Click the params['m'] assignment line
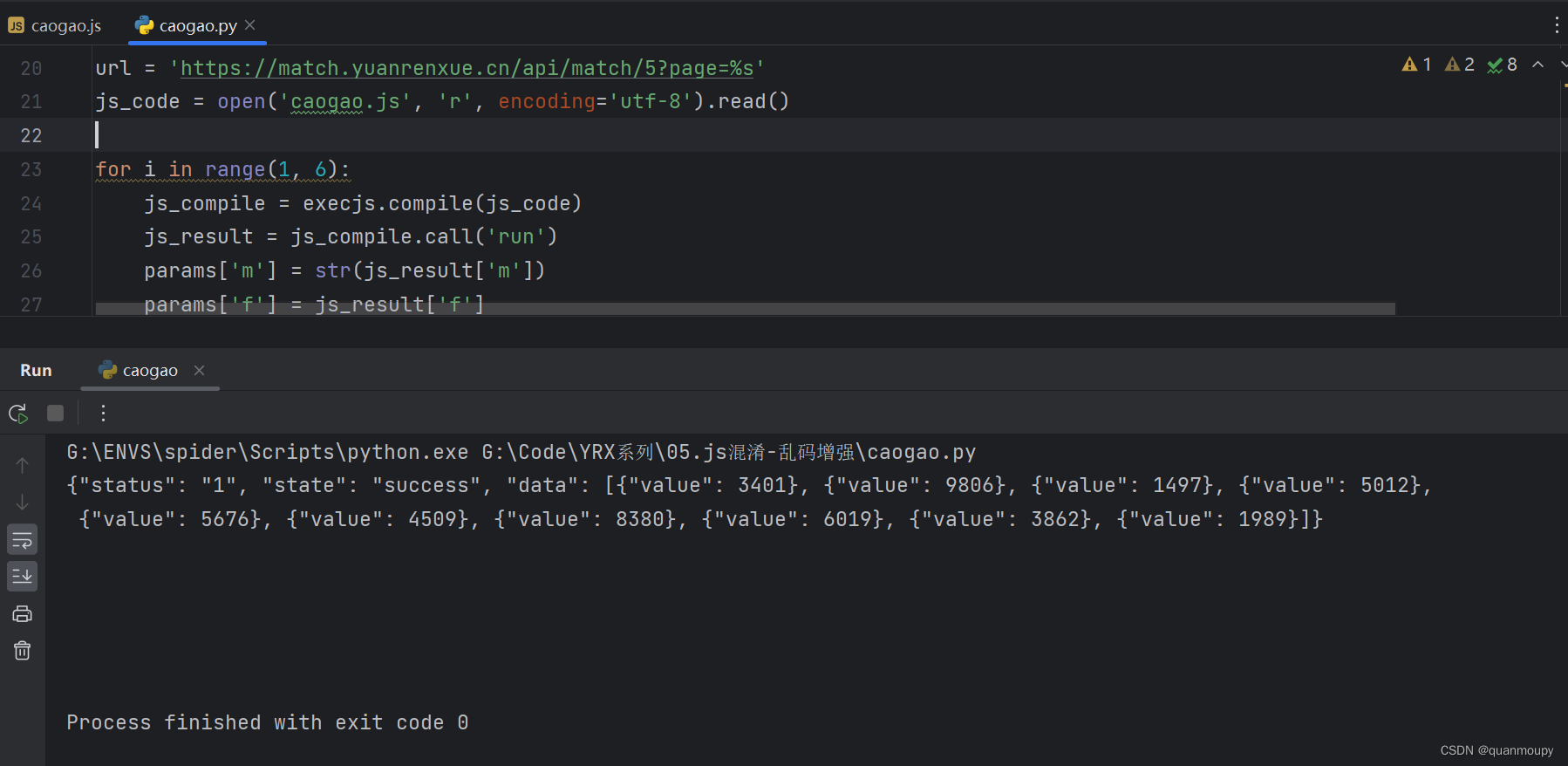This screenshot has height=766, width=1568. point(344,270)
